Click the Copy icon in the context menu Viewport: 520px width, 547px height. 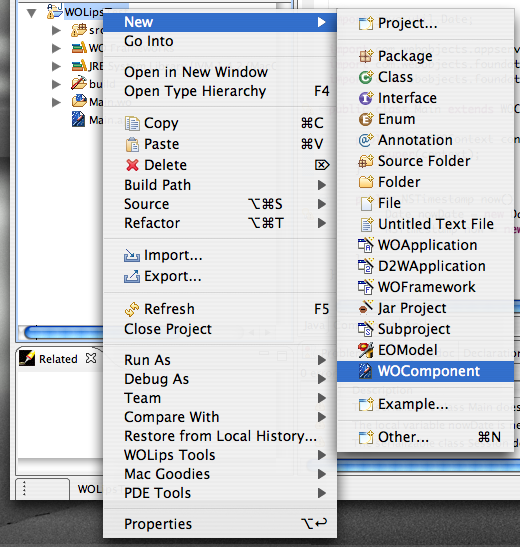(132, 123)
